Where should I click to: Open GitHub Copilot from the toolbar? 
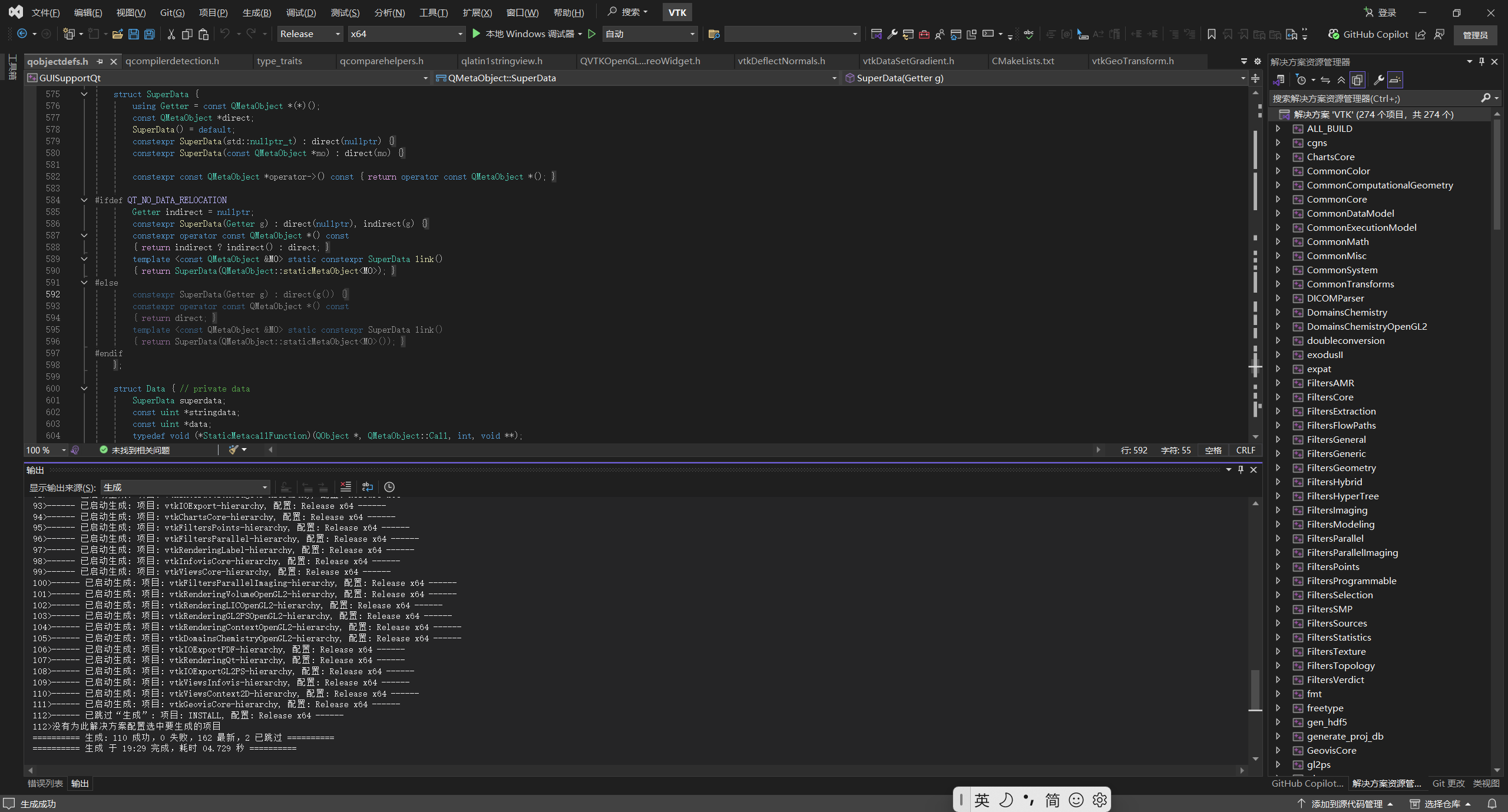point(1368,34)
